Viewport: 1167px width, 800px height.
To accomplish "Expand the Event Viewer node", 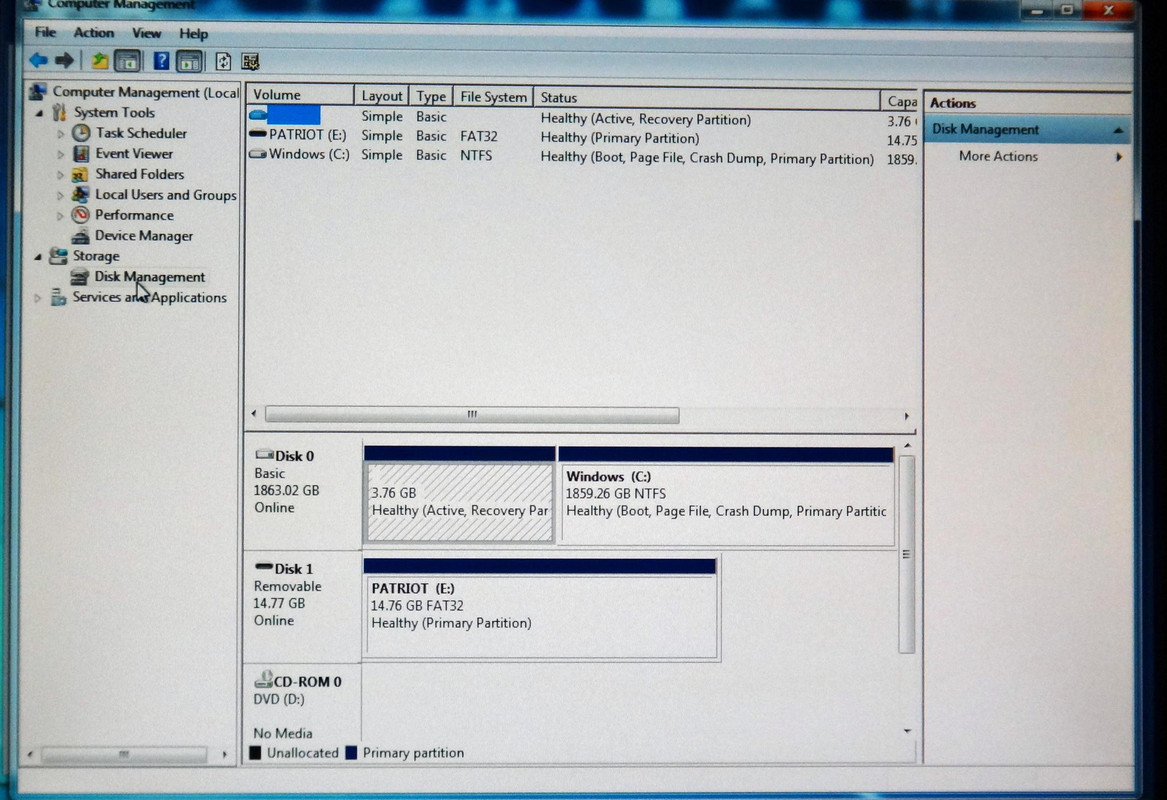I will point(60,155).
